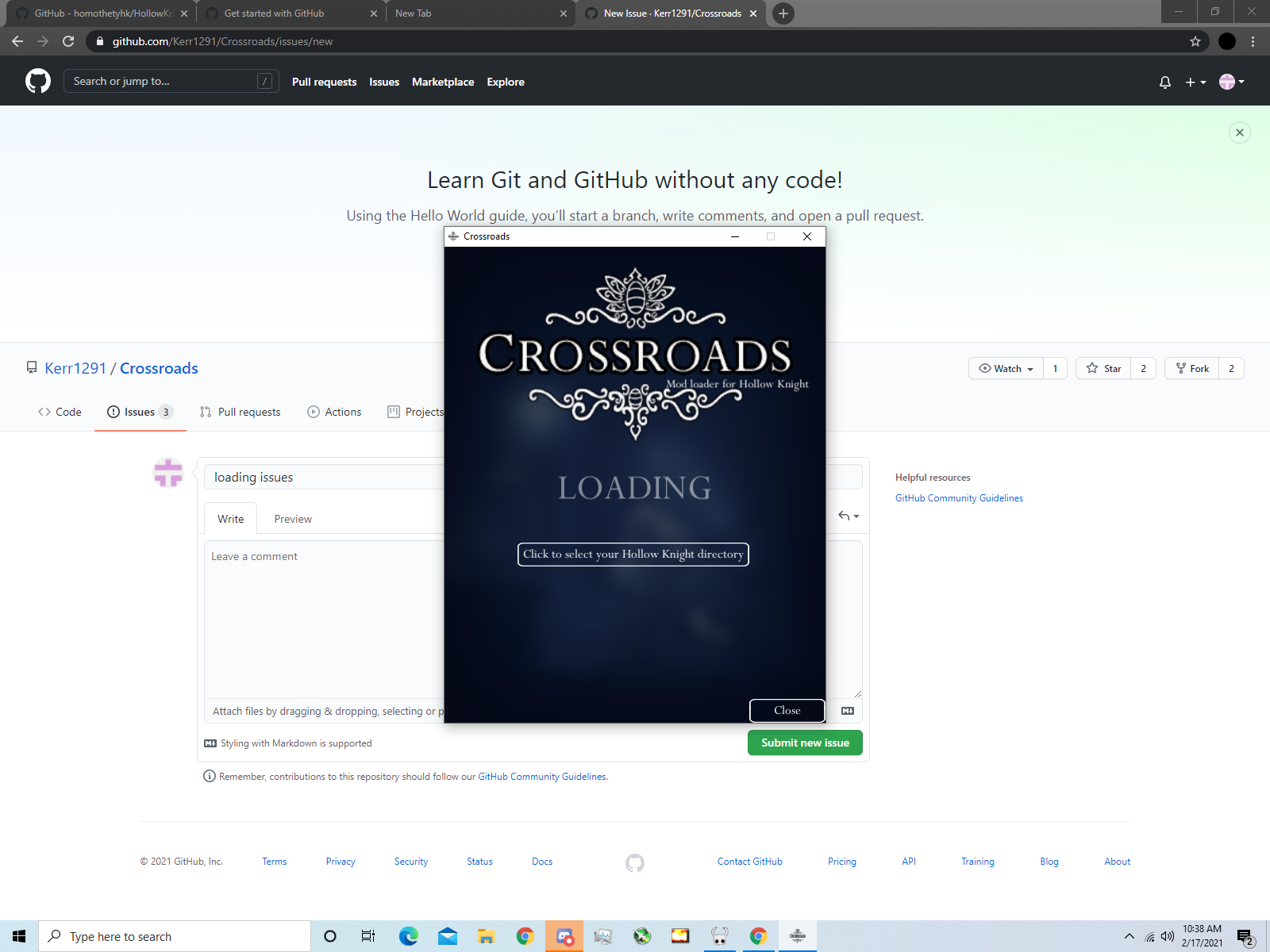Open the Windows action center notifications icon

click(1245, 937)
